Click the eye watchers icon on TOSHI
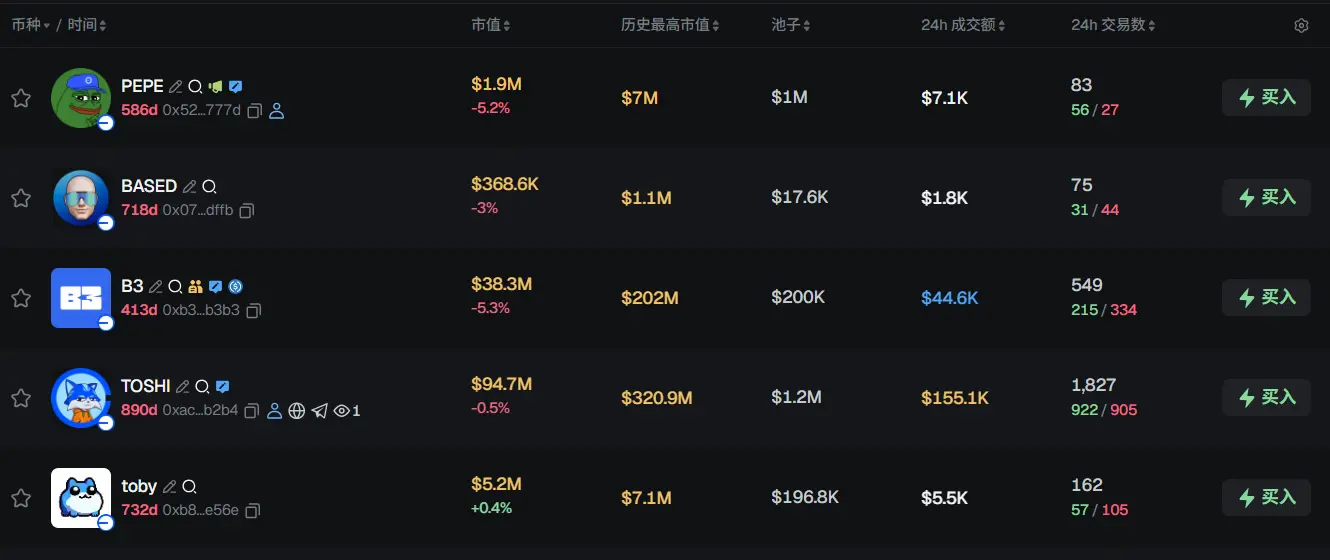The height and width of the screenshot is (560, 1330). coord(342,411)
